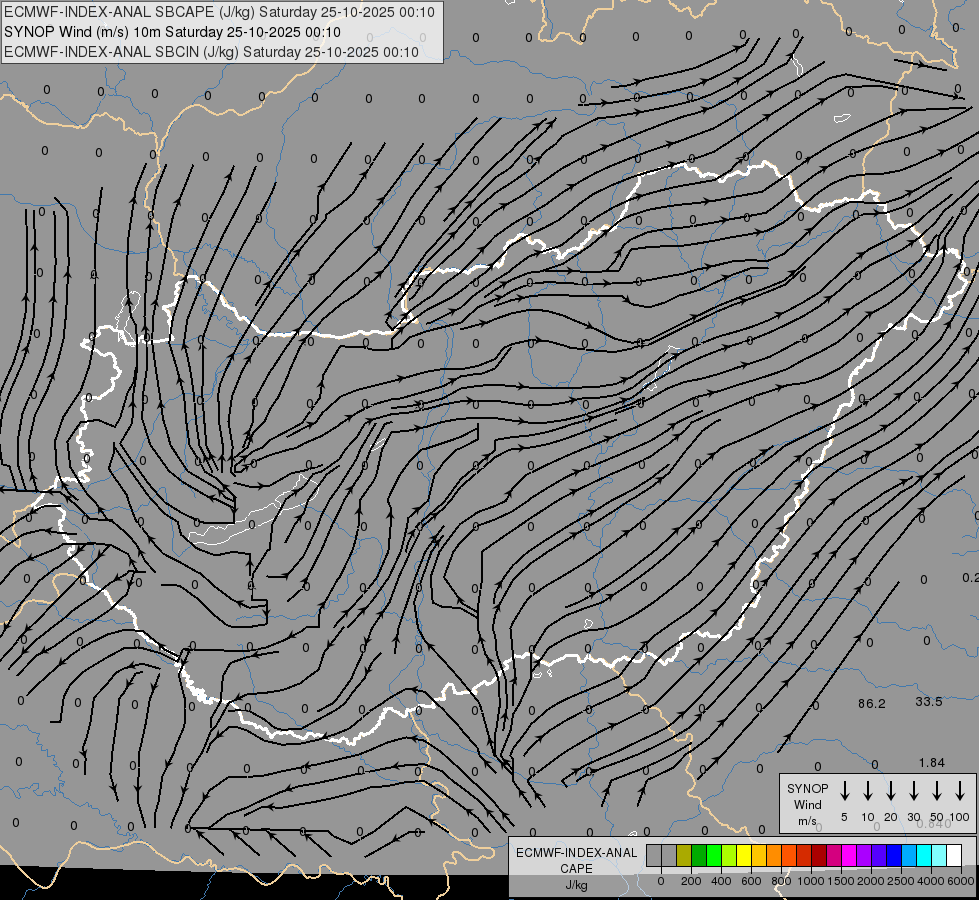Click the 1.84 value on the map
The width and height of the screenshot is (979, 900).
click(932, 763)
